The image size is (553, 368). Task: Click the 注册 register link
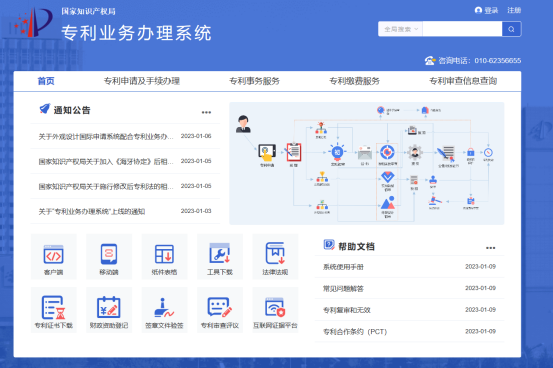pyautogui.click(x=514, y=10)
